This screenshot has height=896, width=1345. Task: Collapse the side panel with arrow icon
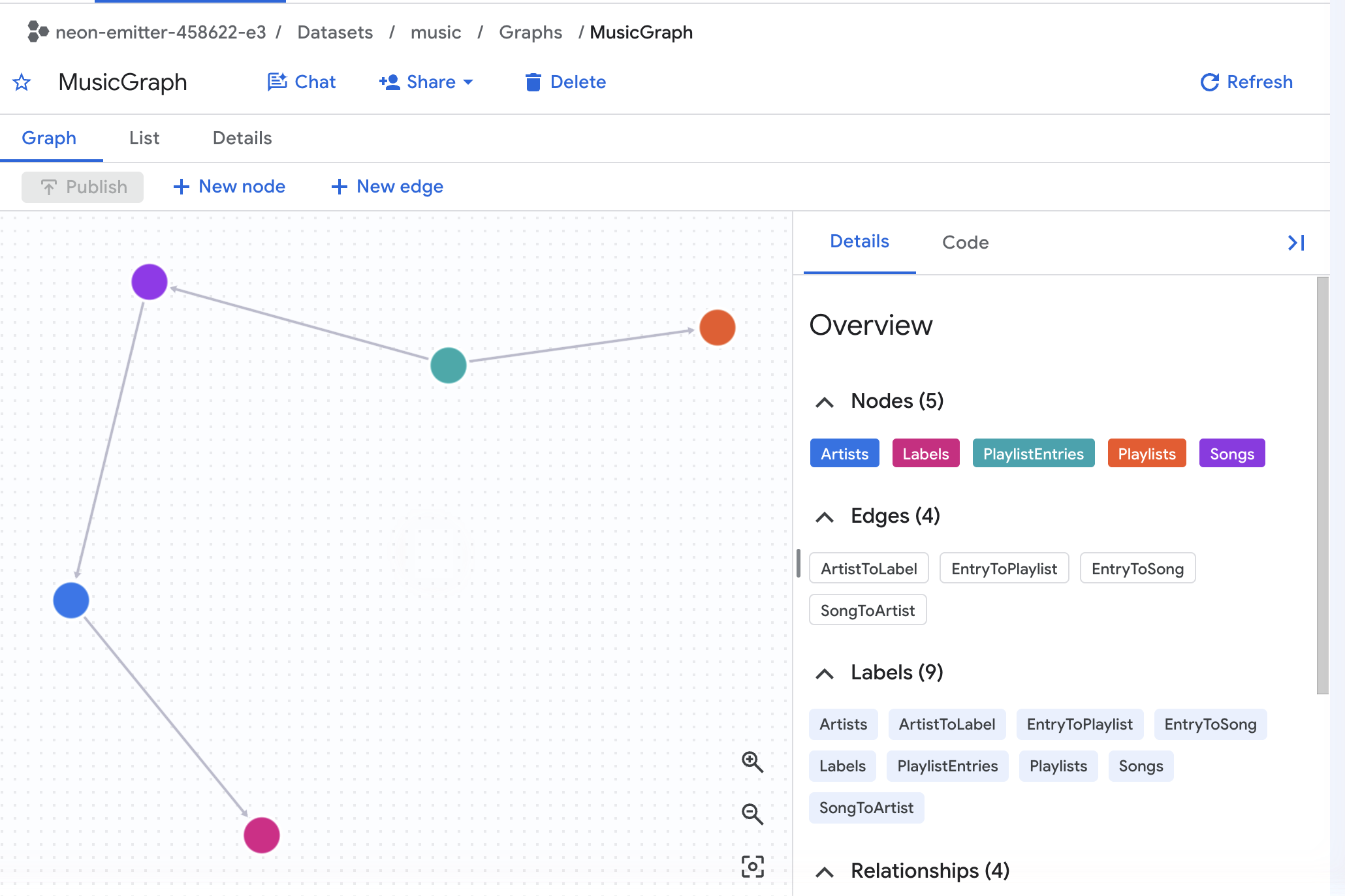pos(1296,243)
